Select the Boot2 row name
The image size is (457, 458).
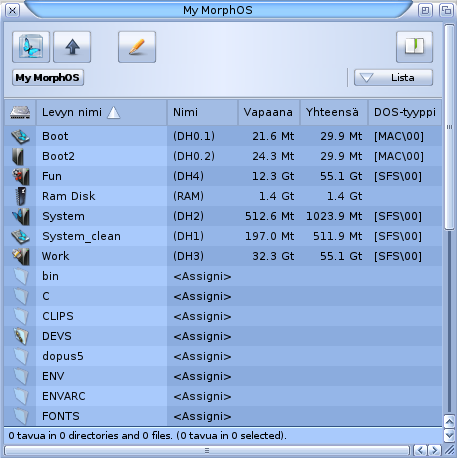58,156
